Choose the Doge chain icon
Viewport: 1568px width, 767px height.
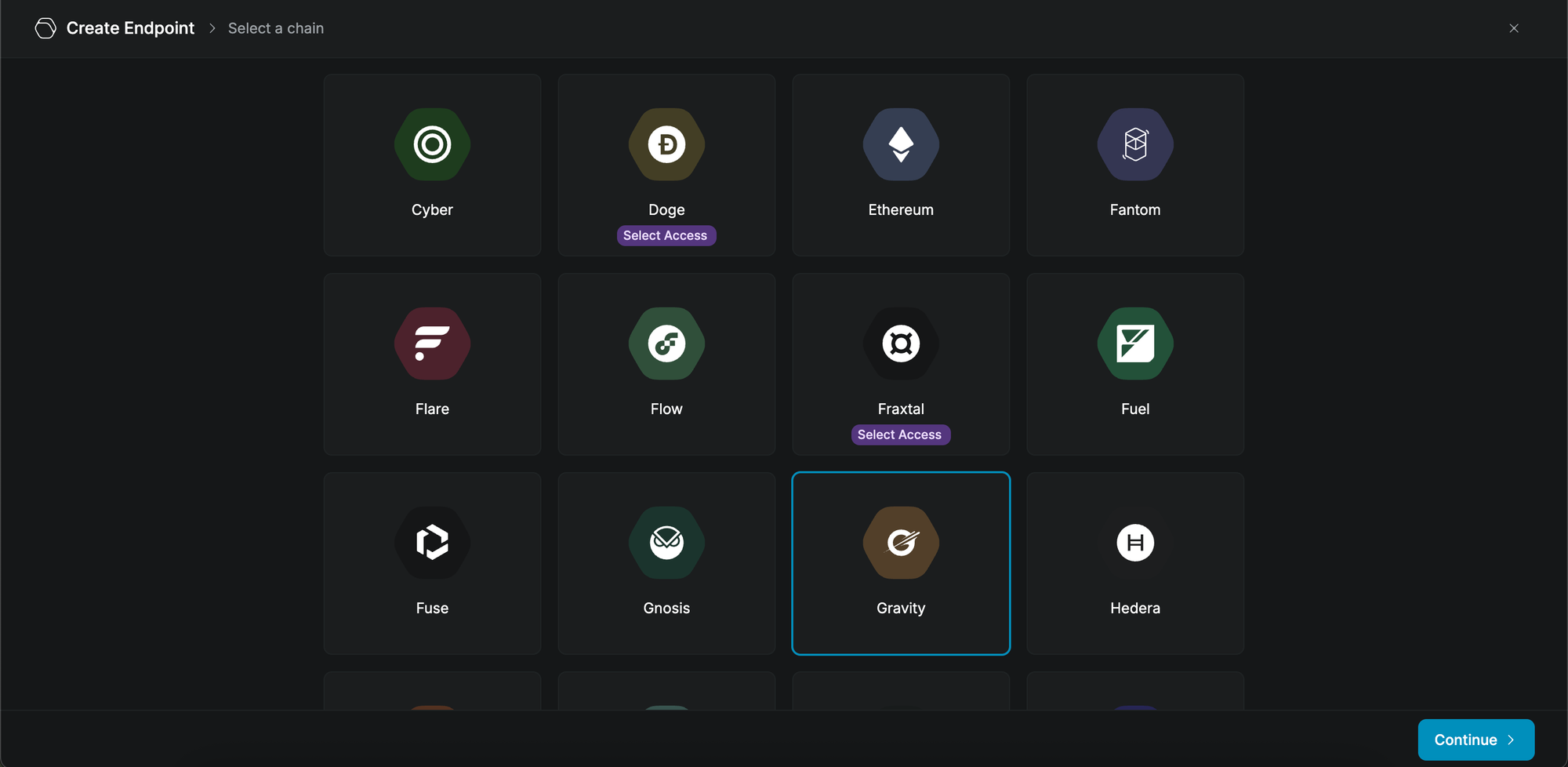(x=666, y=144)
